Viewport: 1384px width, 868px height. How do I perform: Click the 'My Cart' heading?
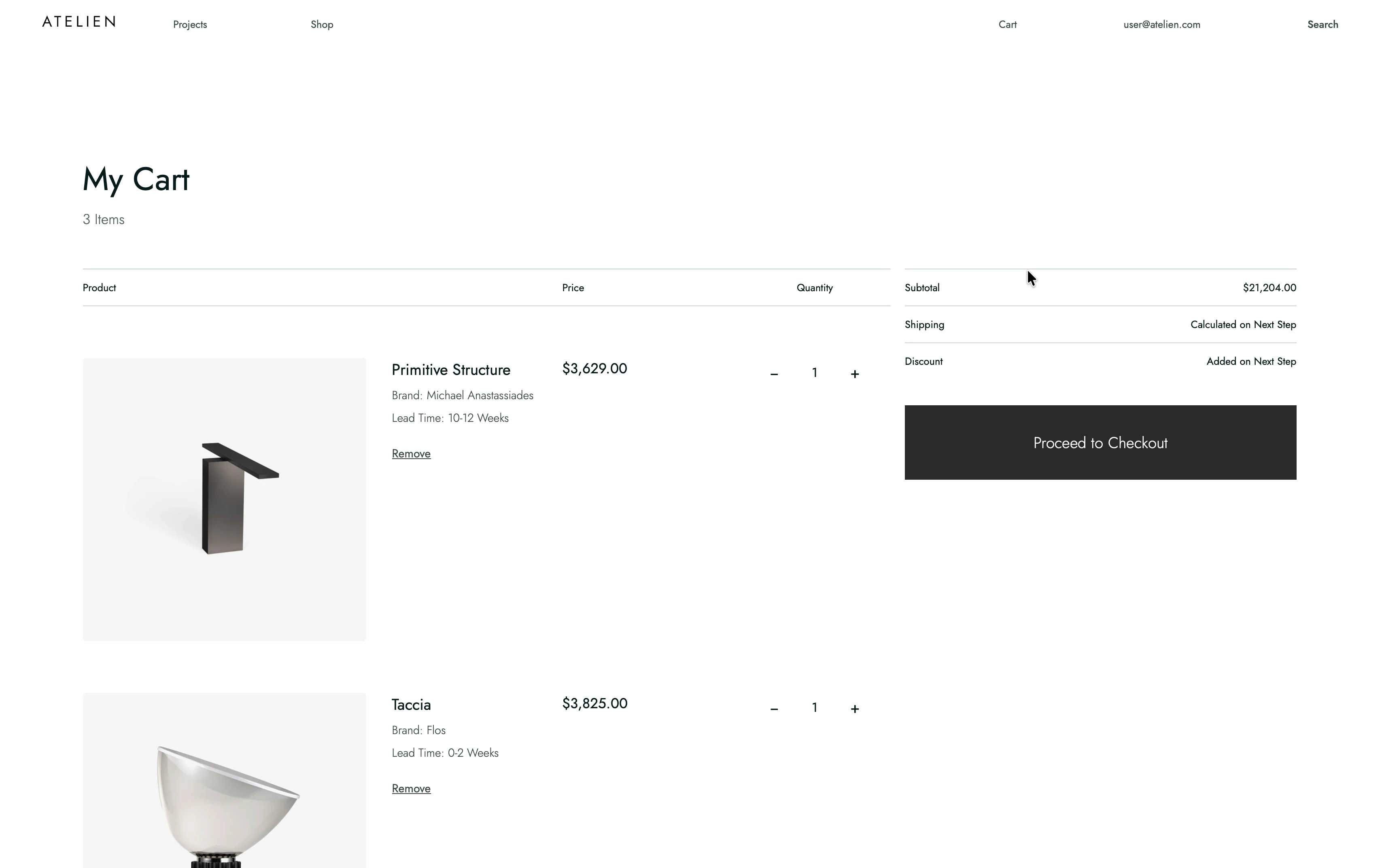(136, 180)
